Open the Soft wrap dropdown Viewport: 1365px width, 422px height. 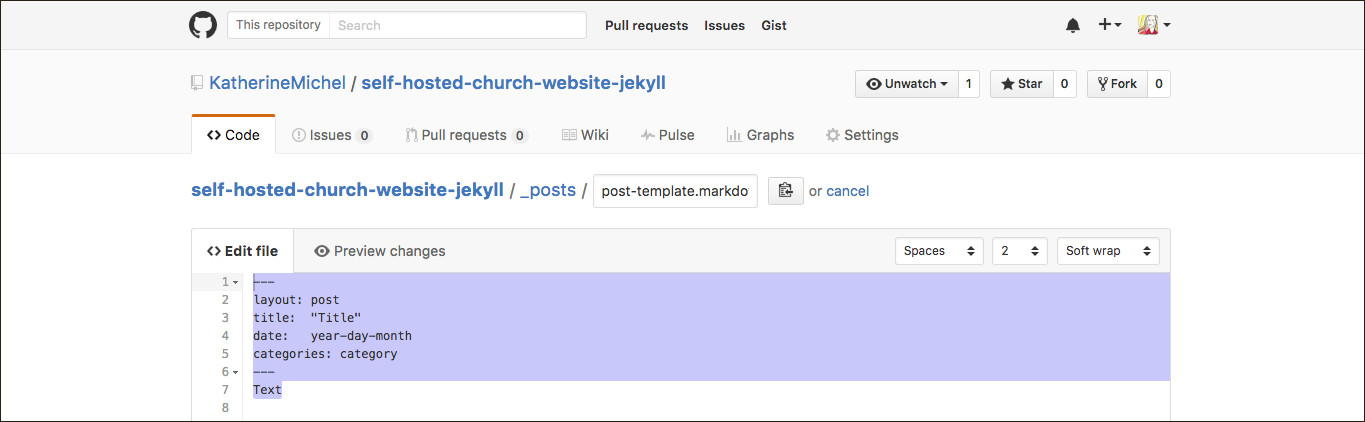tap(1107, 251)
